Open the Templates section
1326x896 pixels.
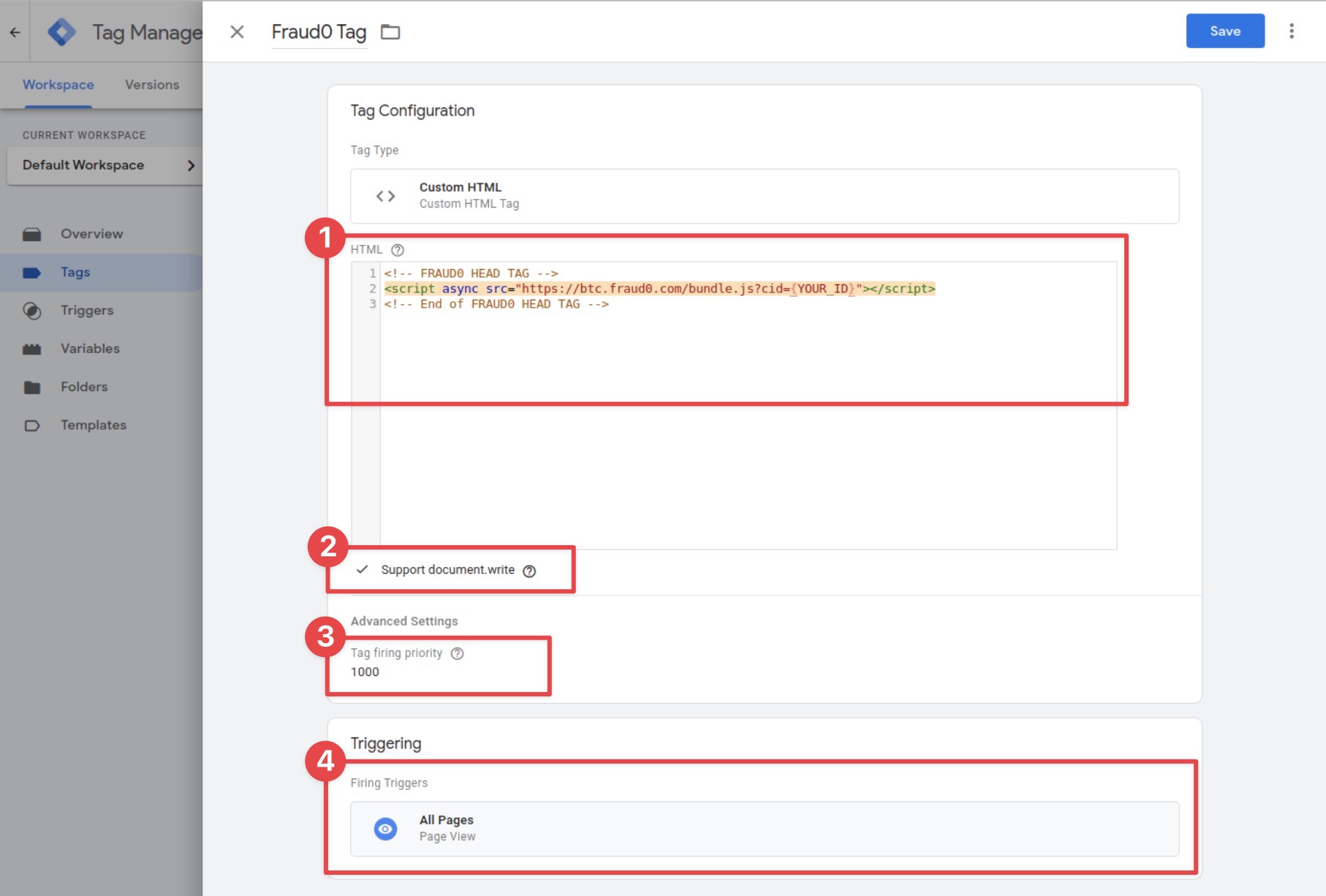click(93, 425)
